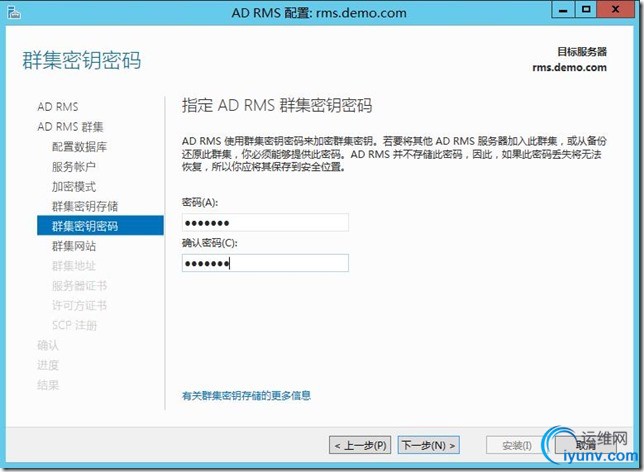
Task: Minimize the AD RMS configuration window
Action: (x=564, y=10)
